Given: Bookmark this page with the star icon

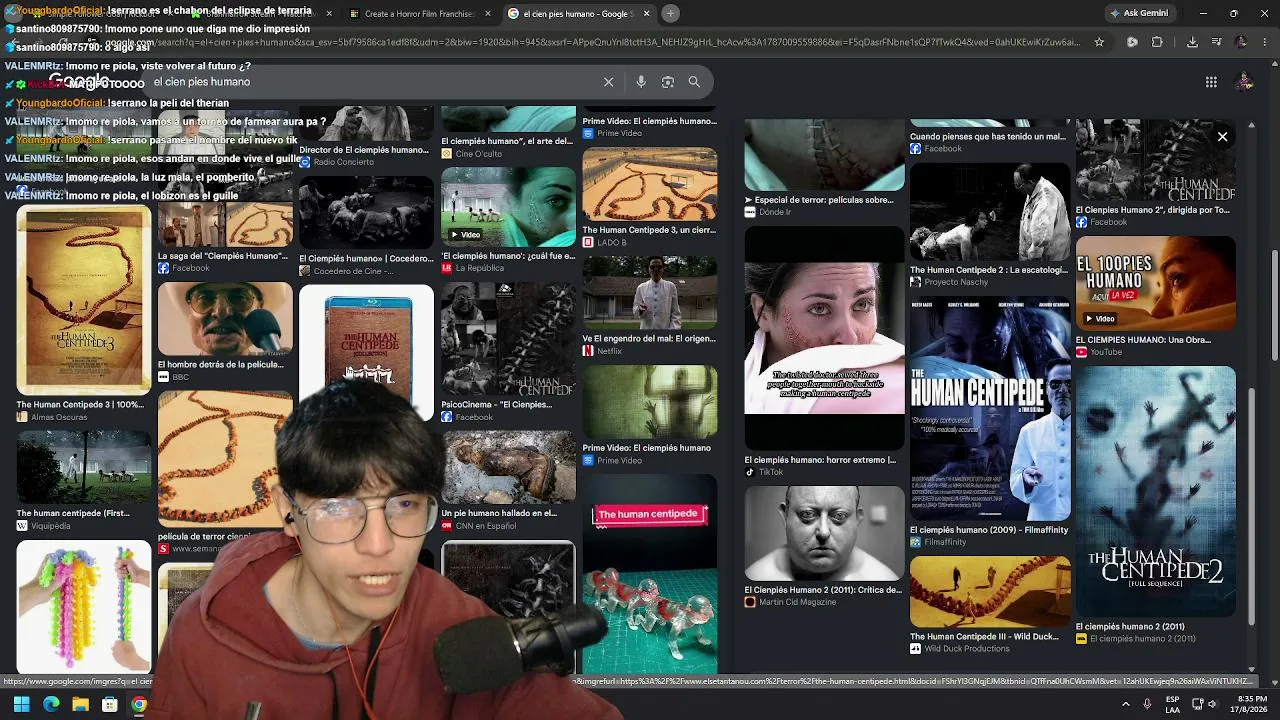Looking at the screenshot, I should tap(1099, 42).
